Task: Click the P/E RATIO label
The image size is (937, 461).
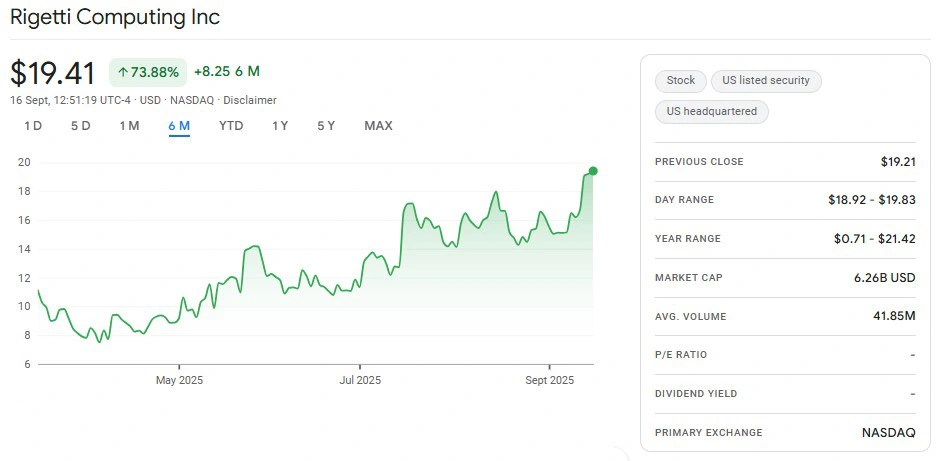Action: pos(681,355)
